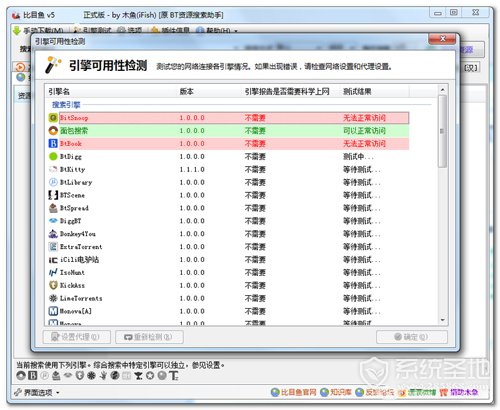
Task: Click the engine list scrollbar thumb
Action: point(442,131)
